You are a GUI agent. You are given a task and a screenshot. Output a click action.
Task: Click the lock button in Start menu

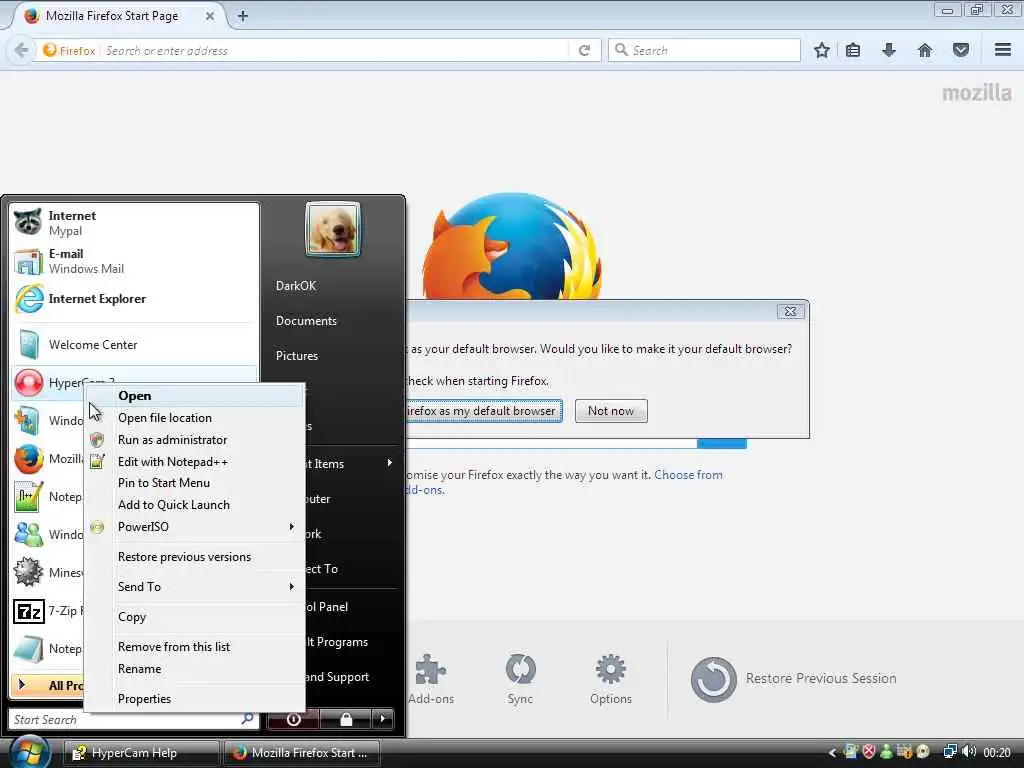tap(345, 719)
